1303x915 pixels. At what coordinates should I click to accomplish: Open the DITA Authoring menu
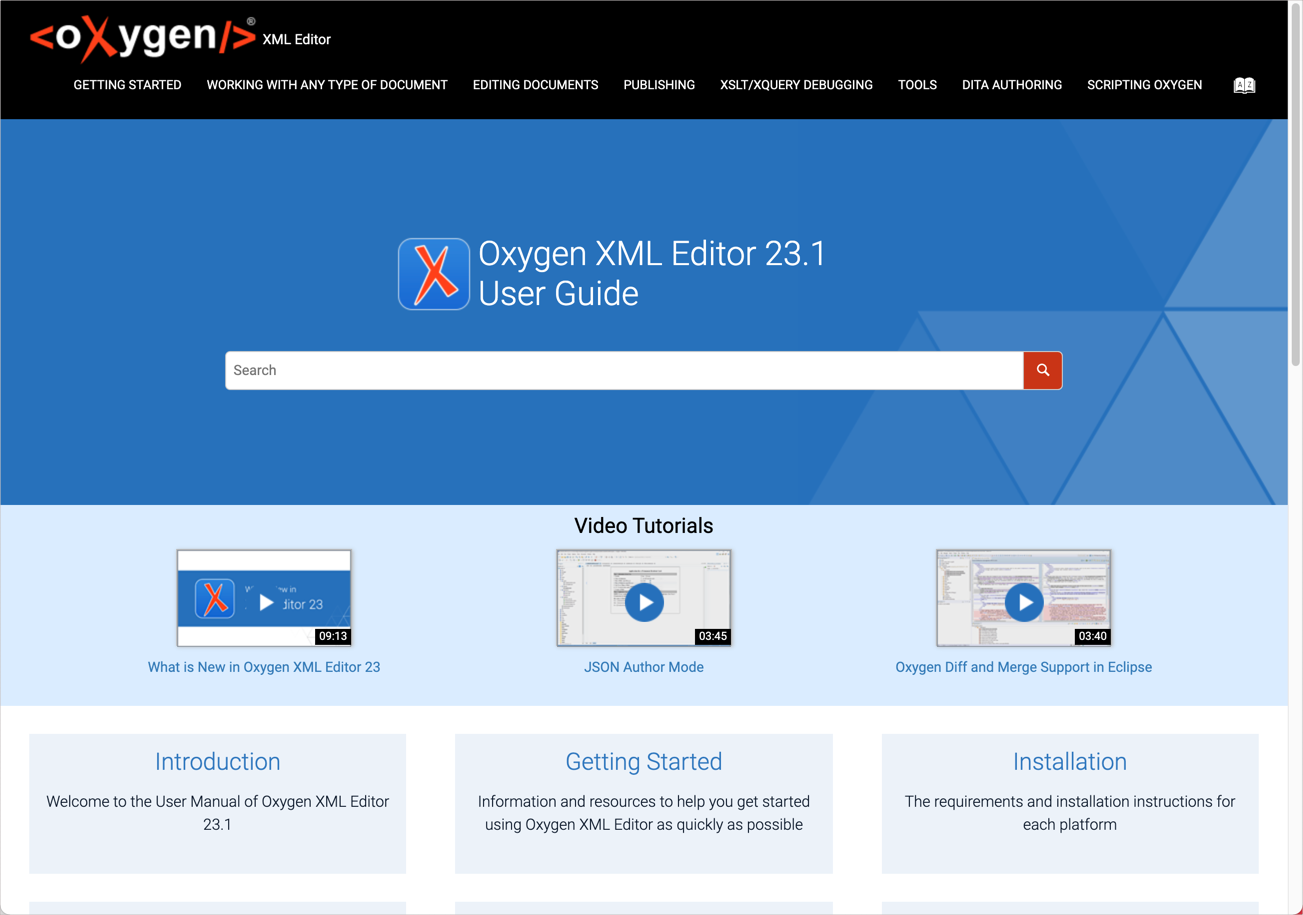tap(1012, 85)
